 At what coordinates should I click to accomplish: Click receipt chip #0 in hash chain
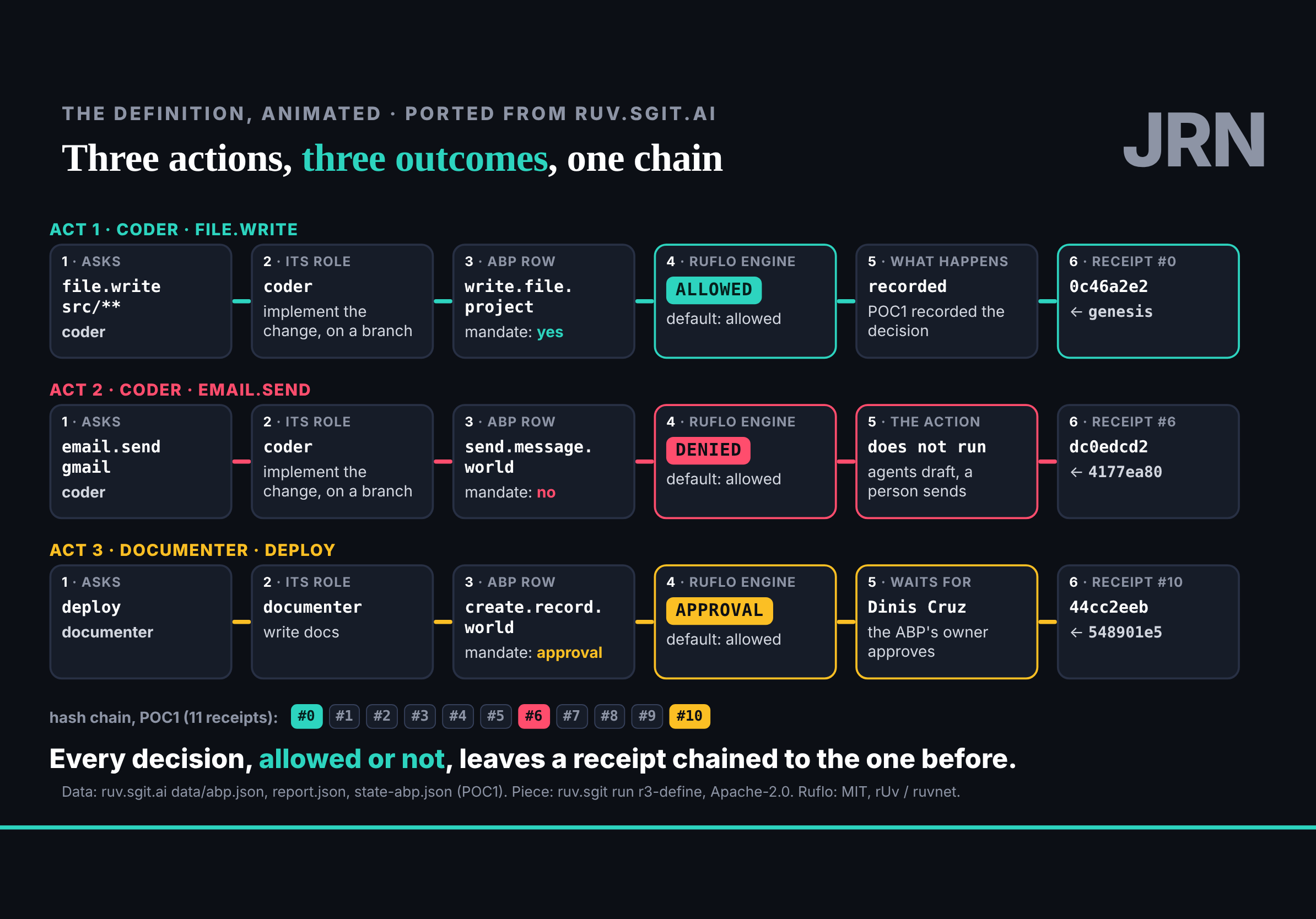(x=306, y=716)
